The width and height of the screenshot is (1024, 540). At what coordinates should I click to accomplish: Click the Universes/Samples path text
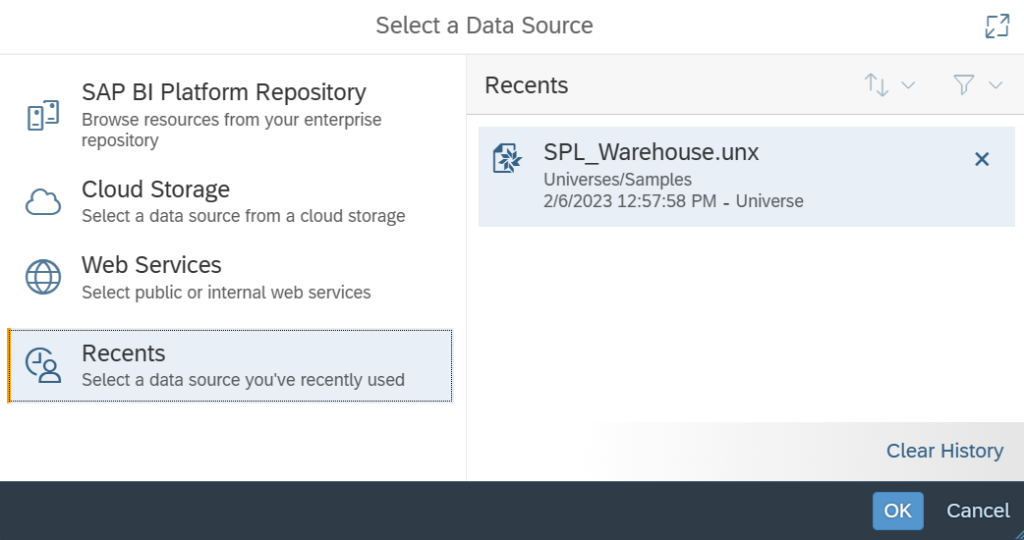click(x=617, y=180)
